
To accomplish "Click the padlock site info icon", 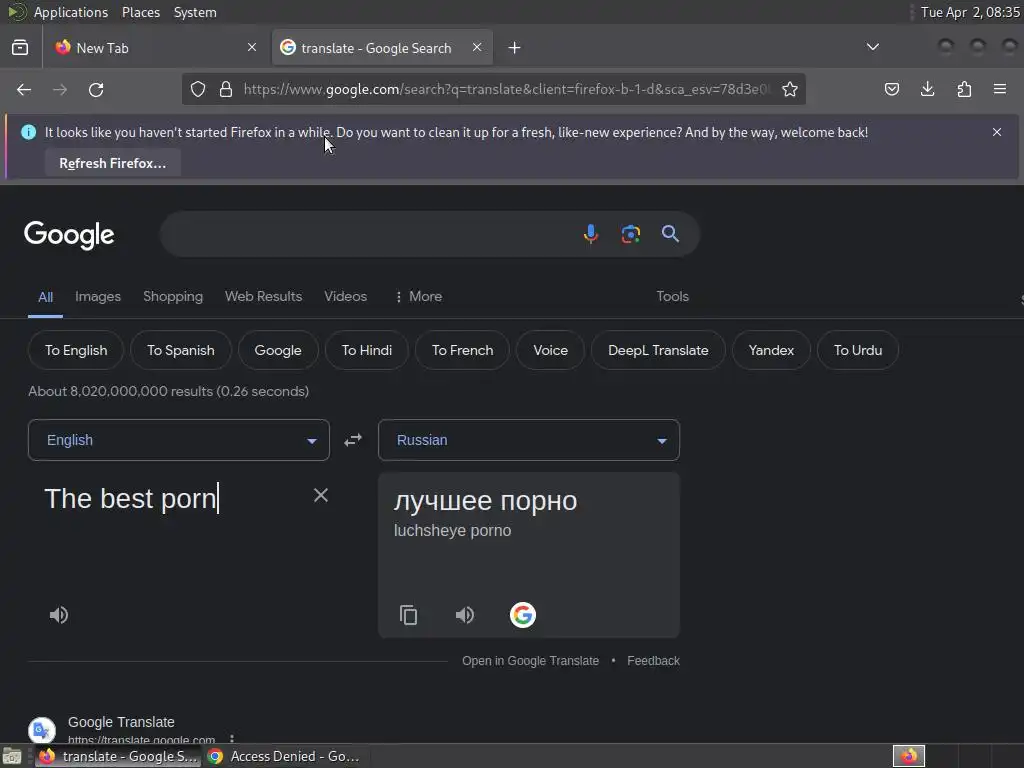I will 226,89.
